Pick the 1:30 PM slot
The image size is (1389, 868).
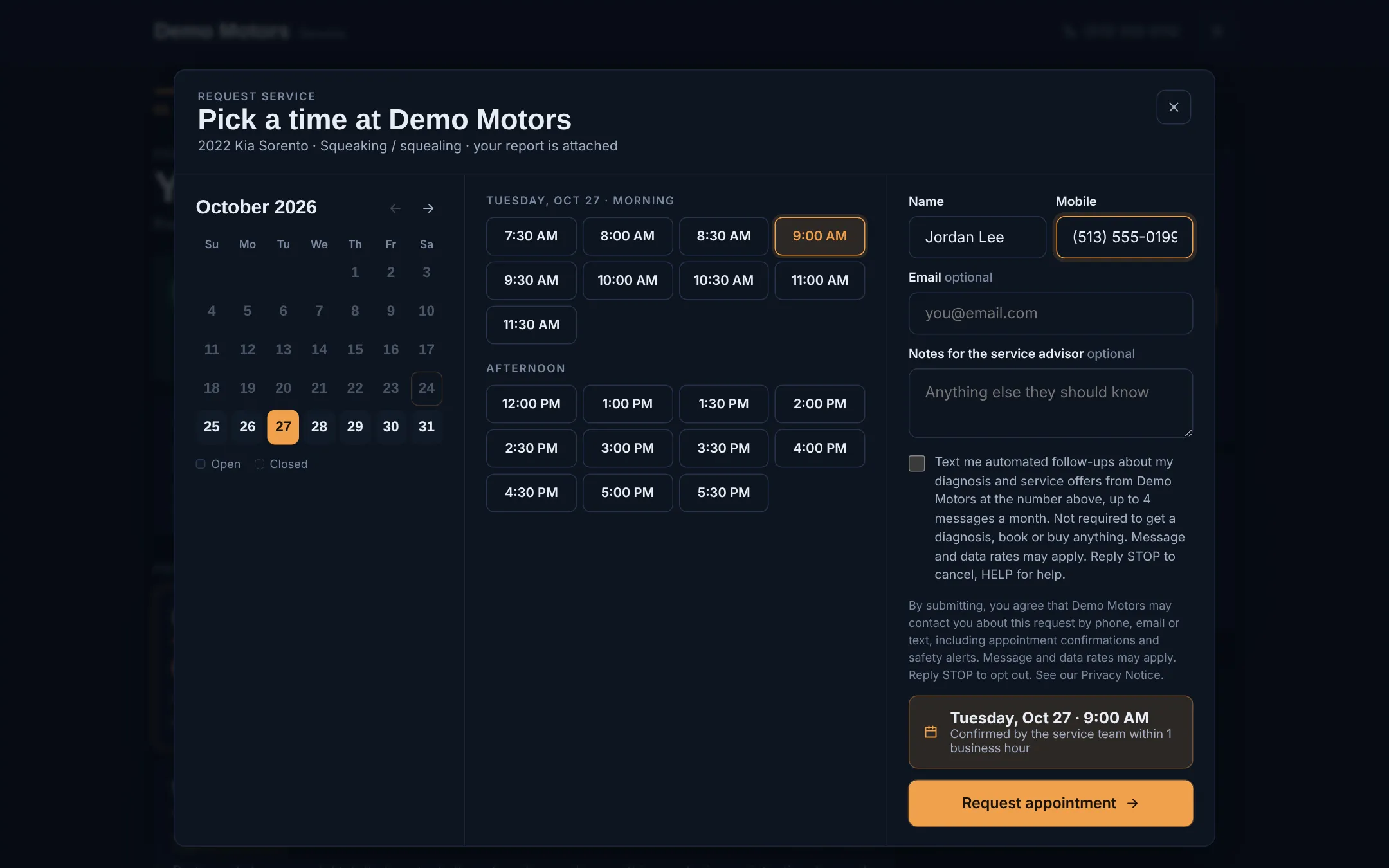coord(723,404)
